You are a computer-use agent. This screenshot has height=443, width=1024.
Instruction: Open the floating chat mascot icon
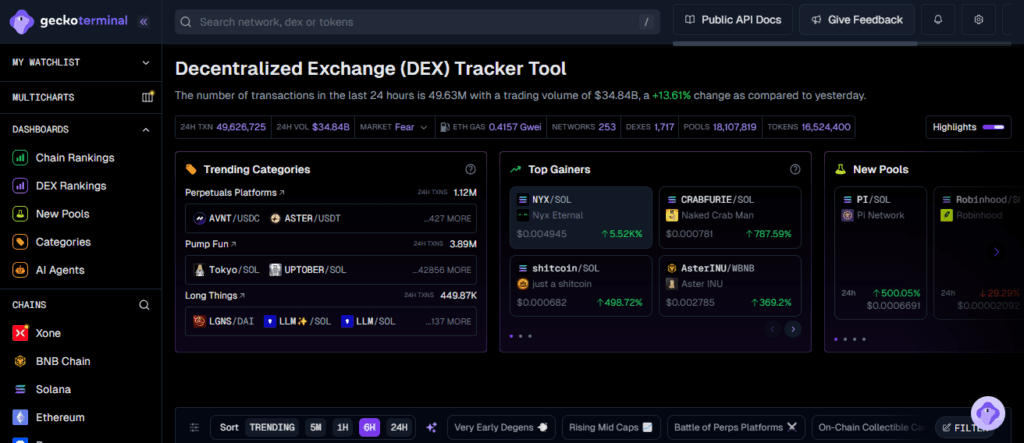tap(987, 413)
